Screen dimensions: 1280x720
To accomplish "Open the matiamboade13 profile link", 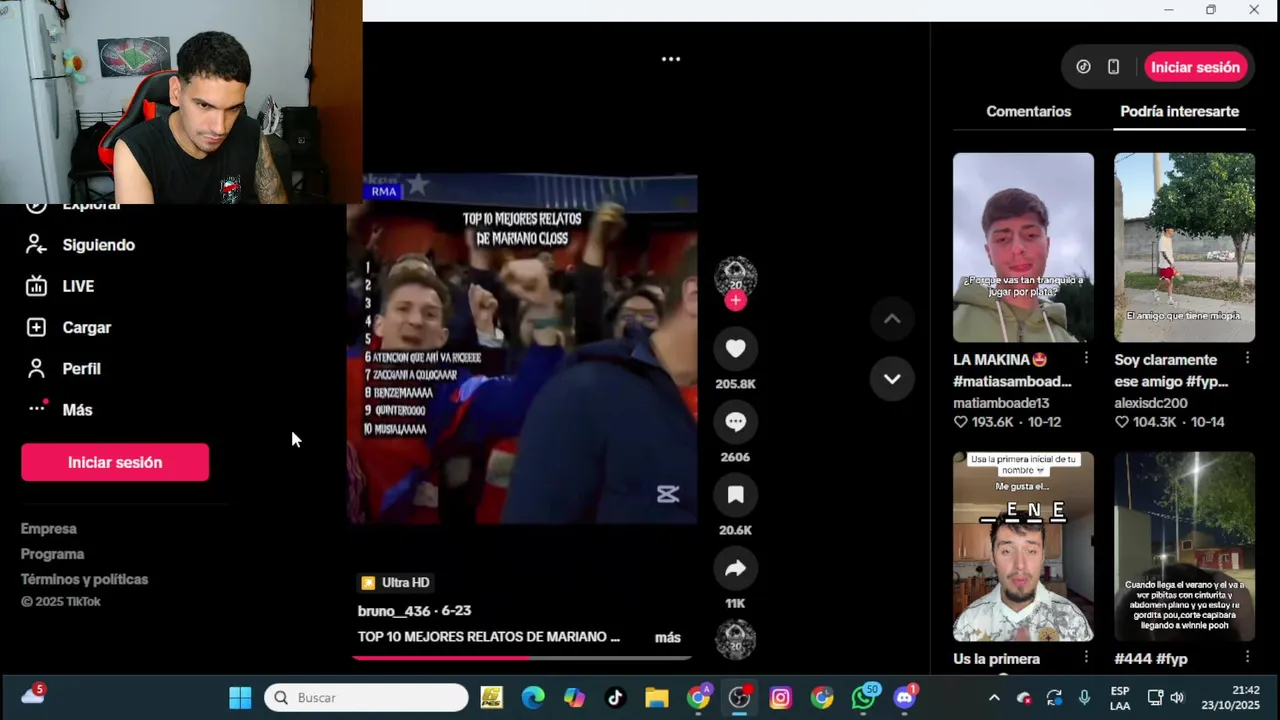I will click(x=1001, y=403).
